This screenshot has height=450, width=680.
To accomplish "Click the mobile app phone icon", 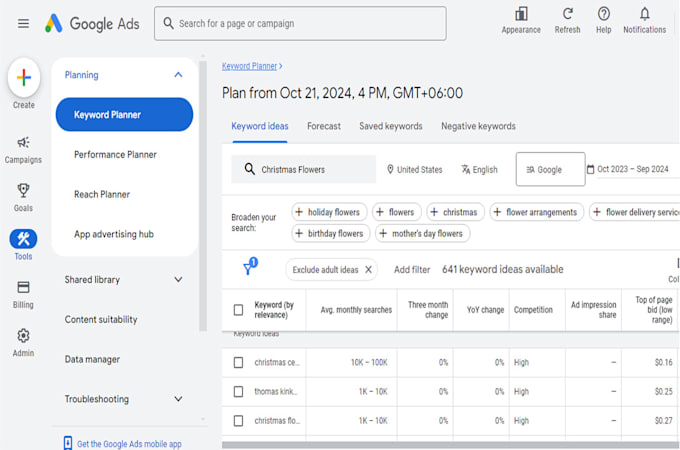I will (x=68, y=443).
